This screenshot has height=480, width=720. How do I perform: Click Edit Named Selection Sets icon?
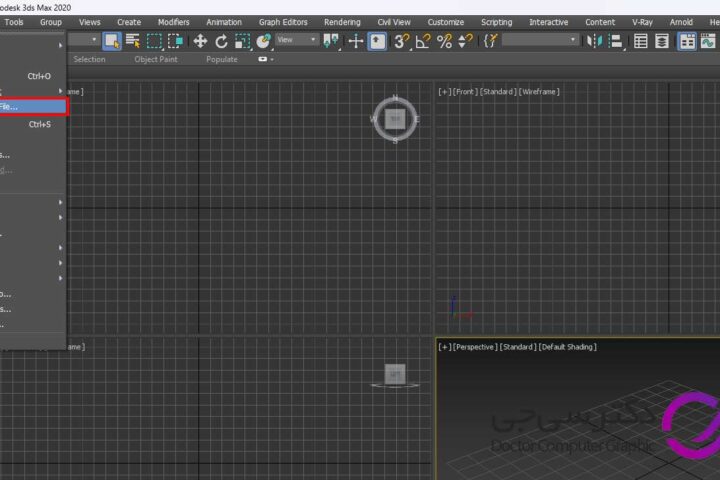(490, 41)
